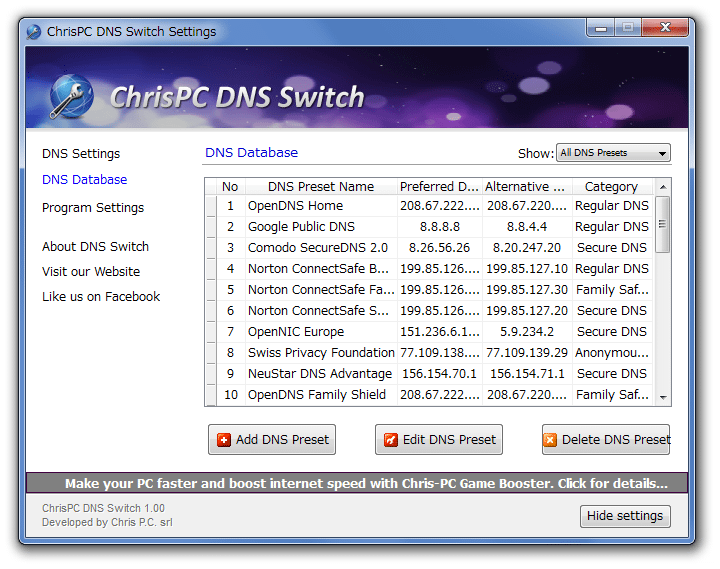
Task: Open Like us on Facebook link
Action: (x=101, y=297)
